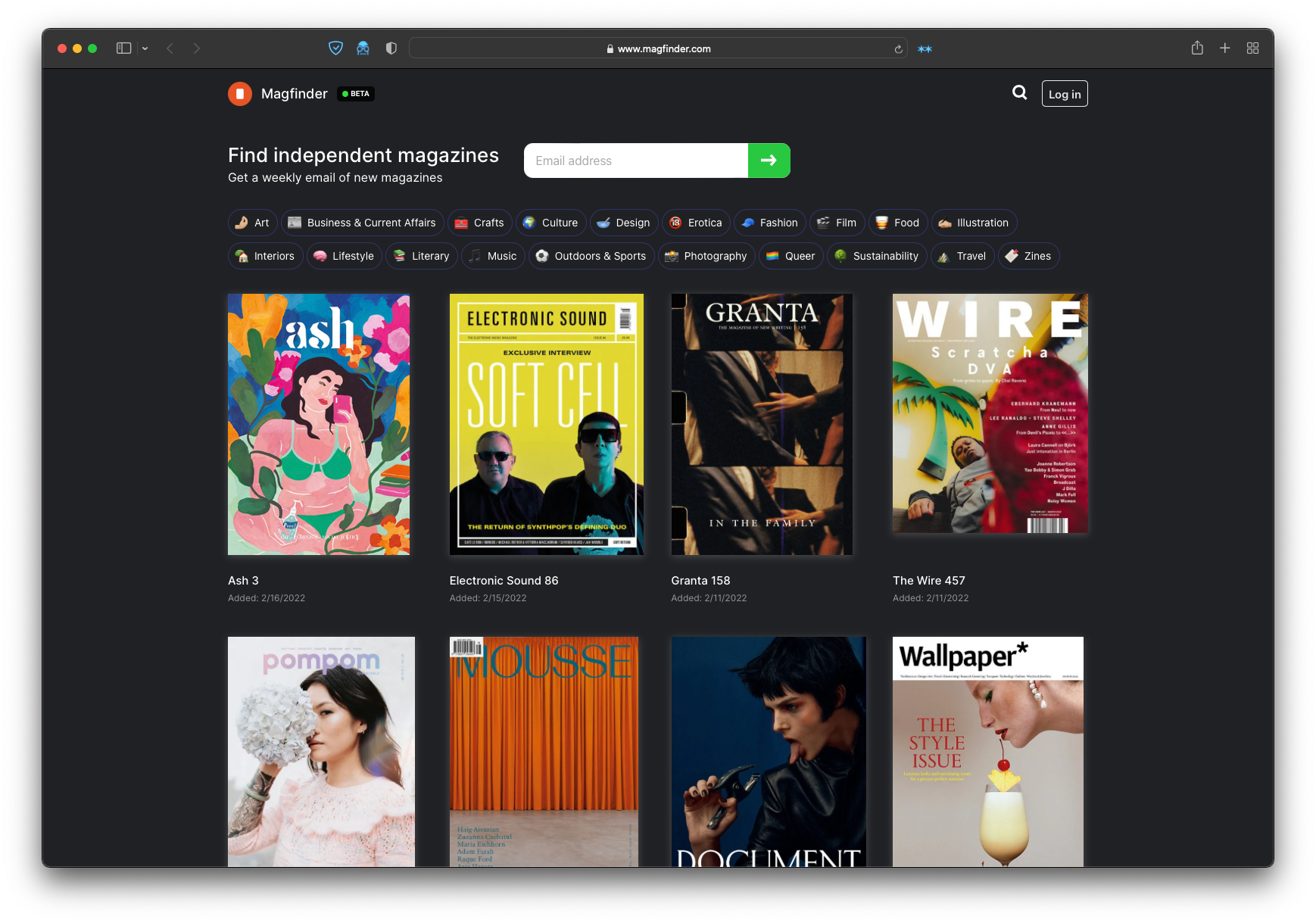This screenshot has width=1316, height=923.
Task: Open the Zines category tag
Action: click(1028, 256)
